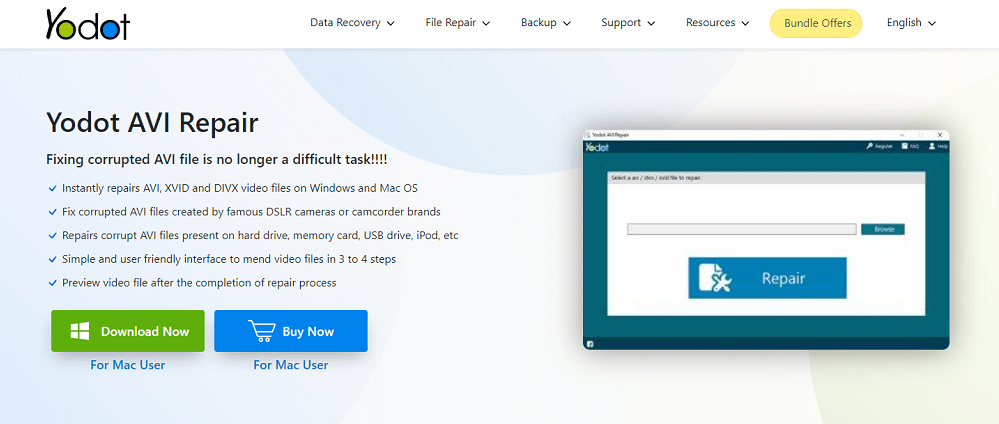The height and width of the screenshot is (424, 999).
Task: Click the repair wrench file icon
Action: coord(715,278)
